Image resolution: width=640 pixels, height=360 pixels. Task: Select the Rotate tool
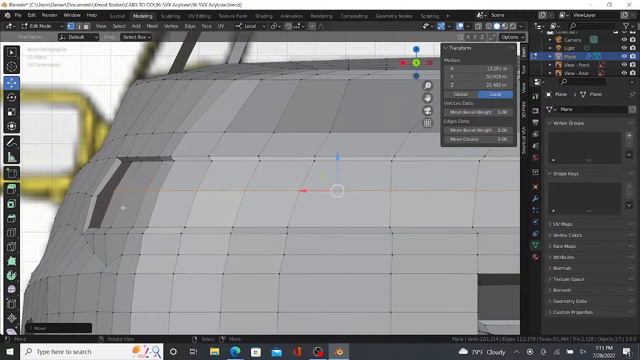pyautogui.click(x=11, y=98)
